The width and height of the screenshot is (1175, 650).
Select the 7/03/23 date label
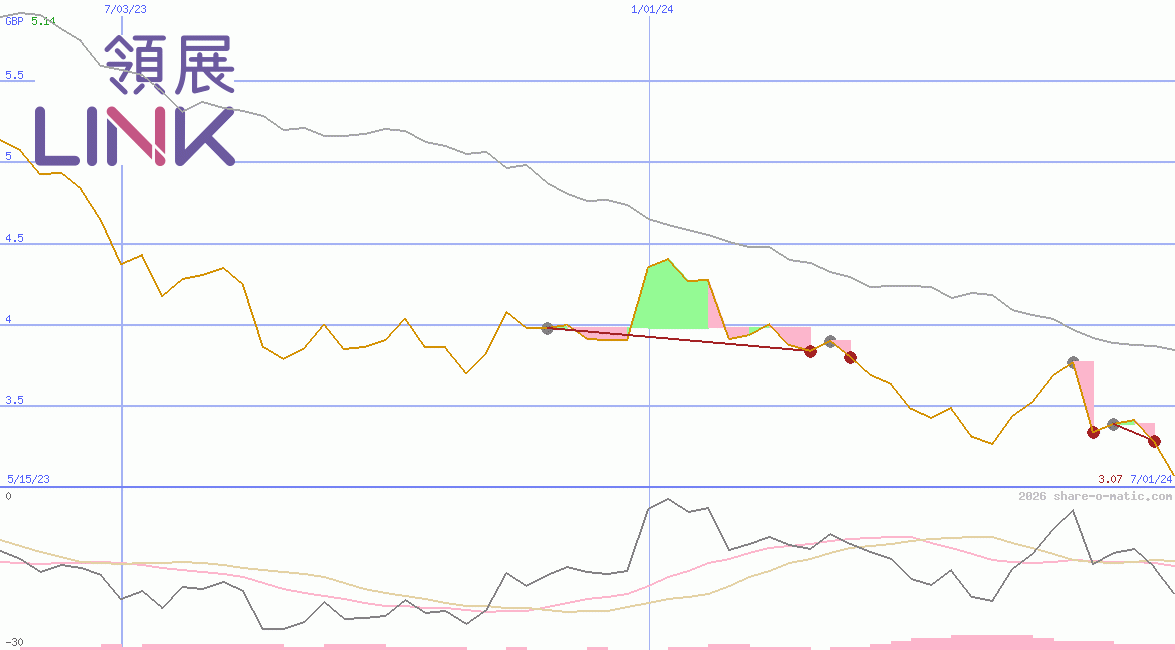125,9
